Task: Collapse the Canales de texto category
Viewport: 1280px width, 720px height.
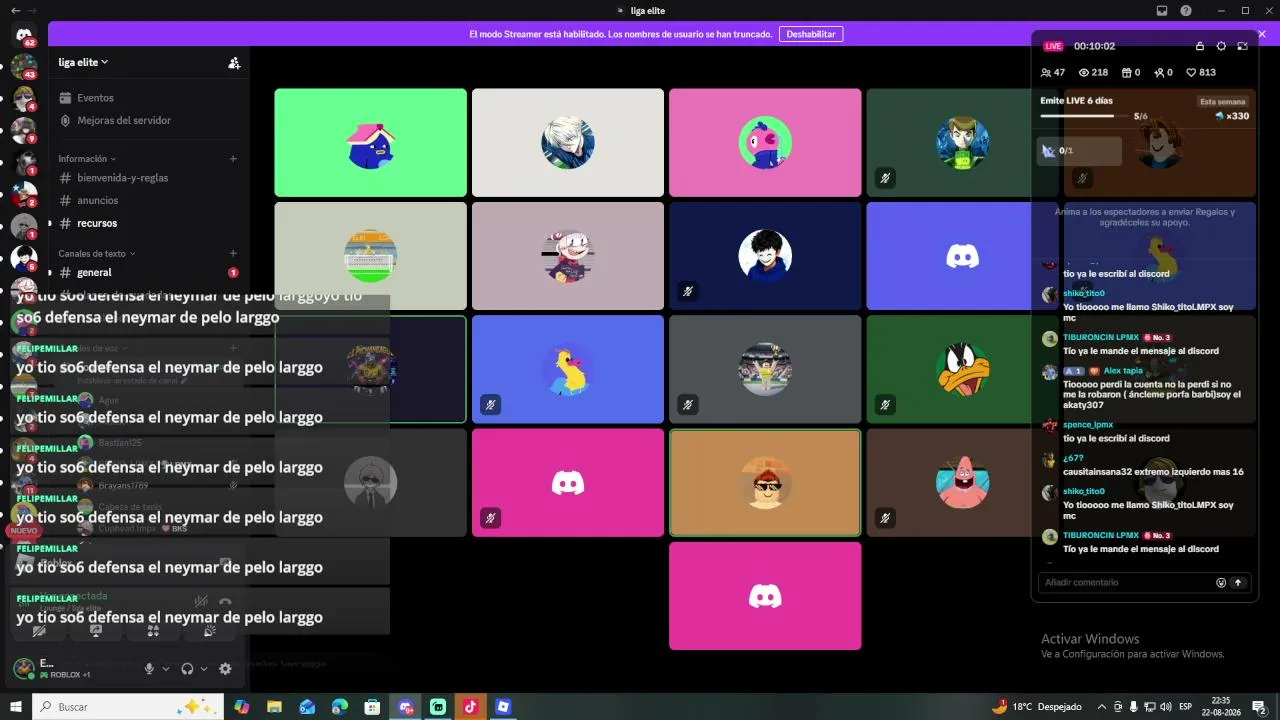Action: (97, 254)
